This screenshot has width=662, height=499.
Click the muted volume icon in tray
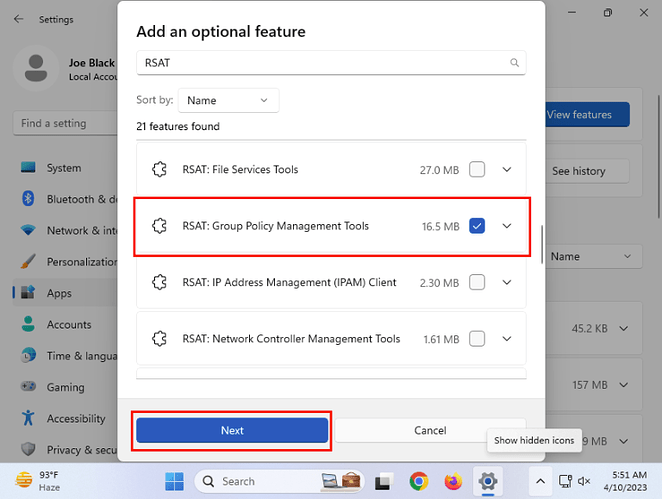(x=584, y=481)
